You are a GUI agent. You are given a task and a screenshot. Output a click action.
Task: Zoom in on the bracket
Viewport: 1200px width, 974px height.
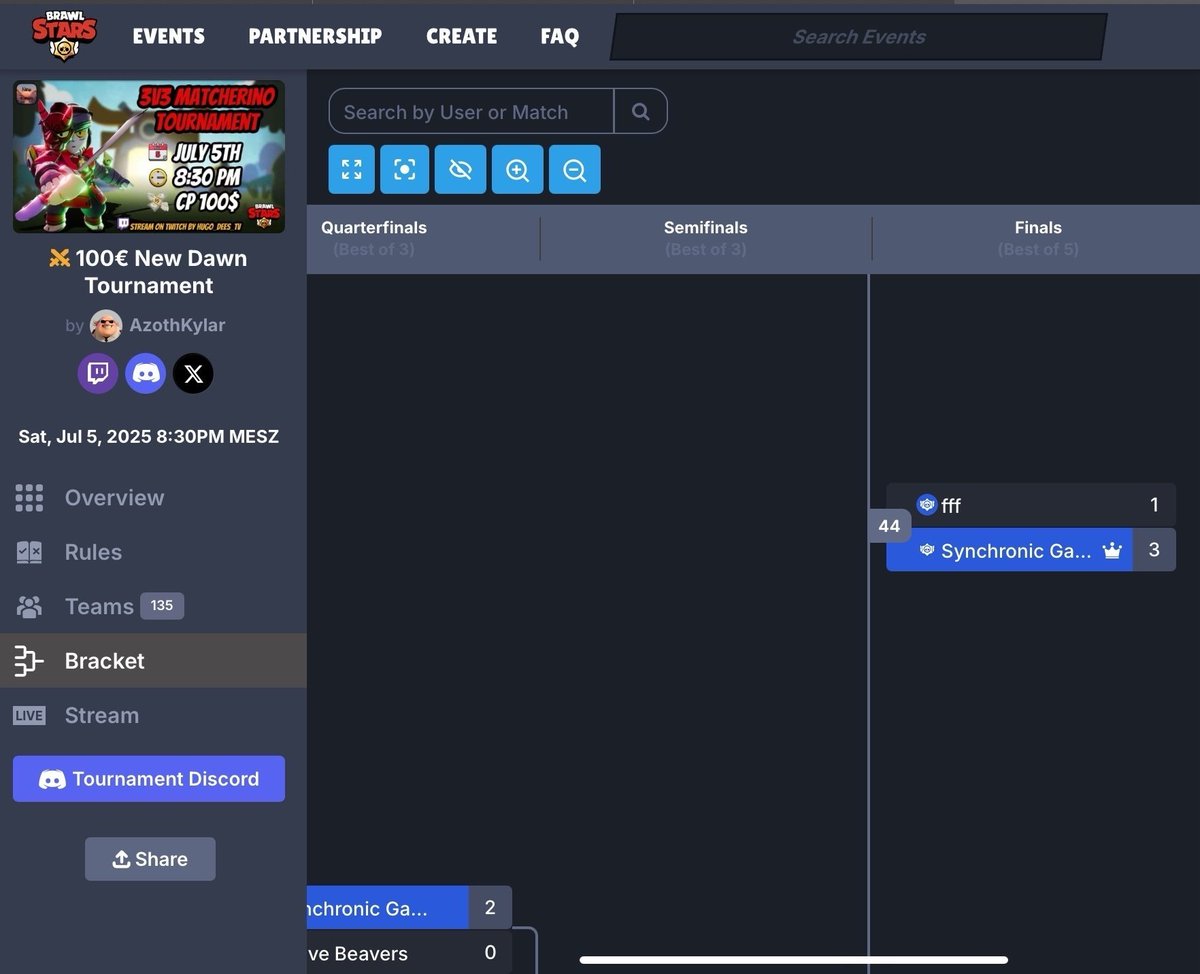[517, 169]
